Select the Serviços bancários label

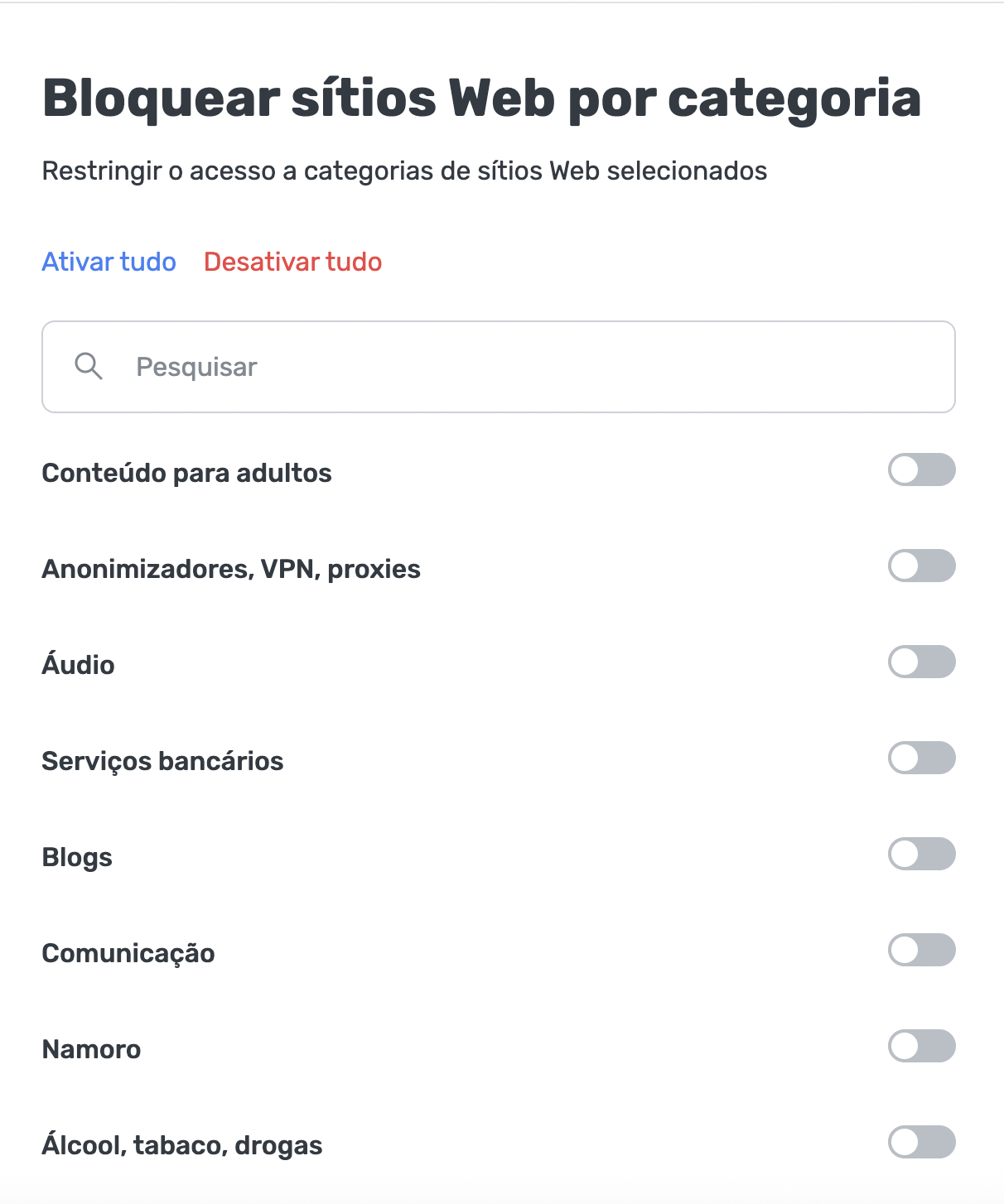(x=162, y=761)
